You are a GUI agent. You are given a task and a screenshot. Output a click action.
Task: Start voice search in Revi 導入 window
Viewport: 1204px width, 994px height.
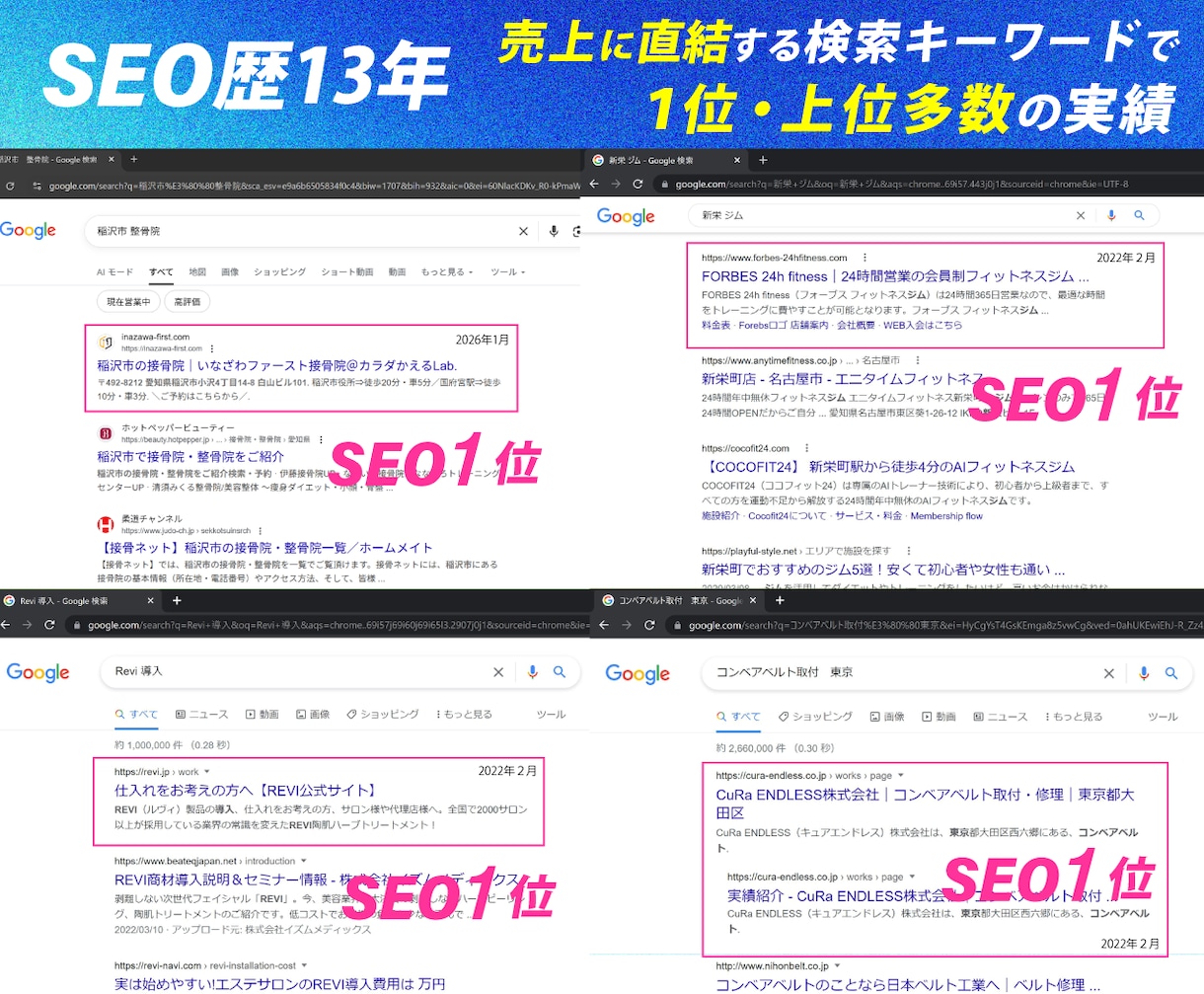[533, 672]
